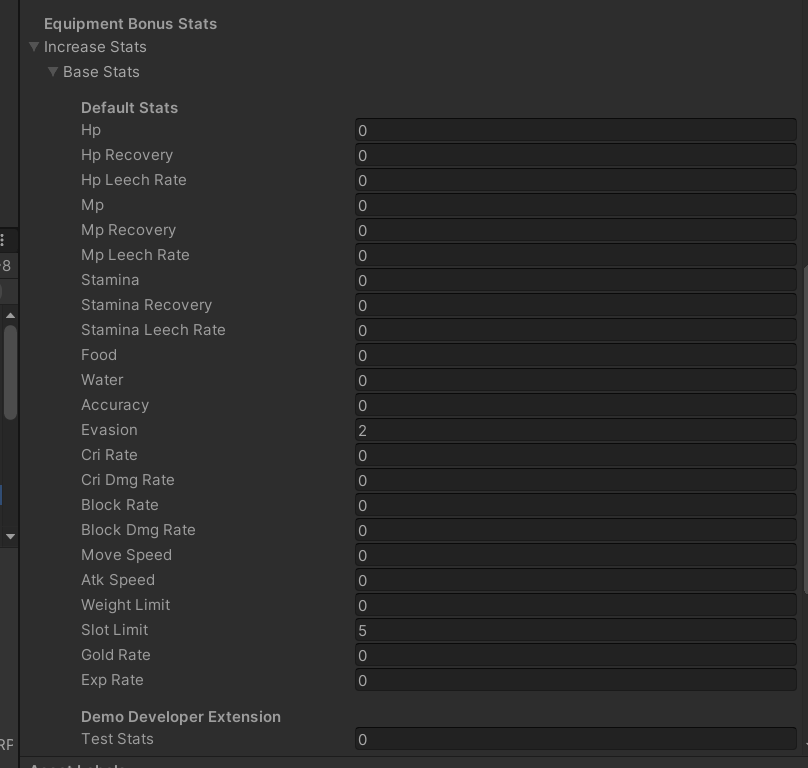Viewport: 808px width, 768px height.
Task: Click the Slot Limit field showing 5
Action: point(575,630)
